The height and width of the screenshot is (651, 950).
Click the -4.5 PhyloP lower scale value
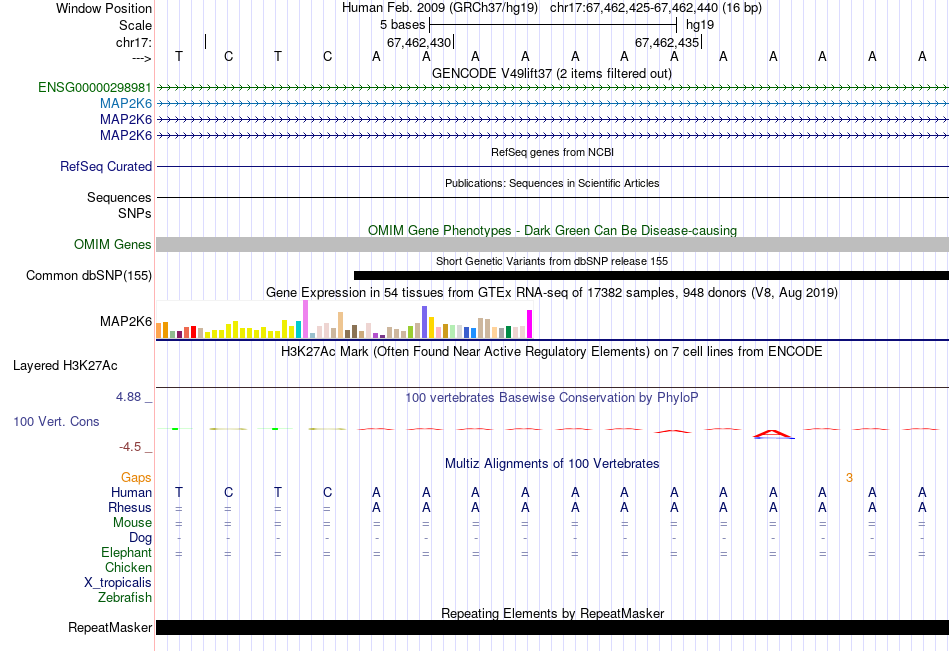130,447
